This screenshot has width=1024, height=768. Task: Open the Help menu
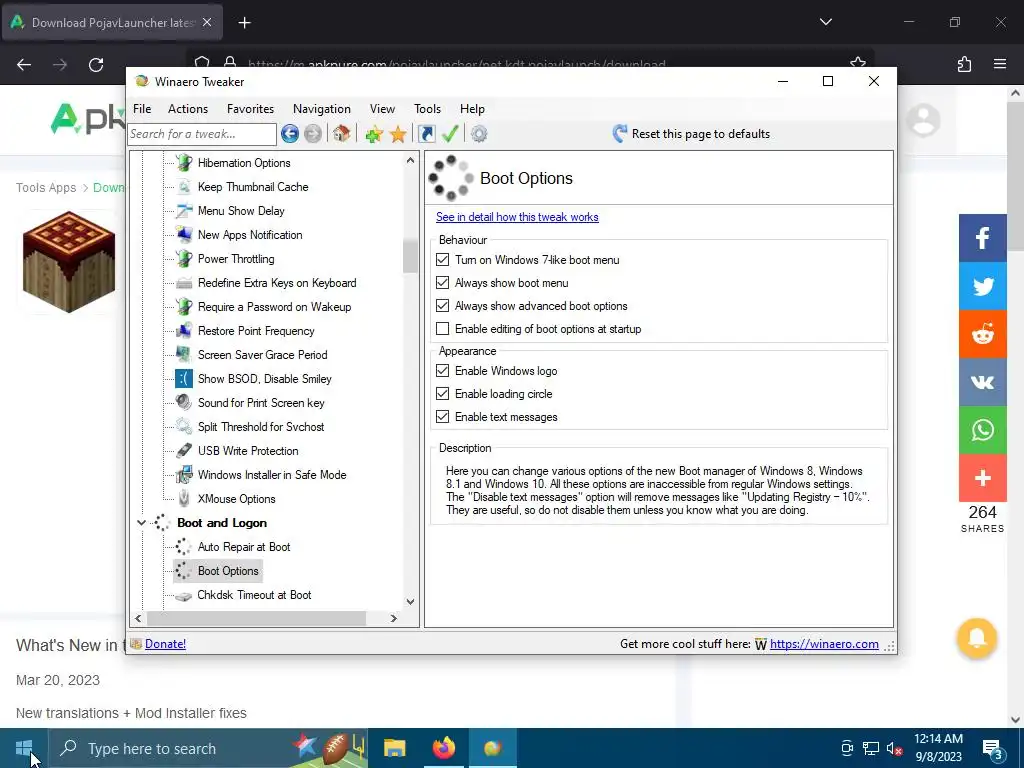click(x=472, y=109)
